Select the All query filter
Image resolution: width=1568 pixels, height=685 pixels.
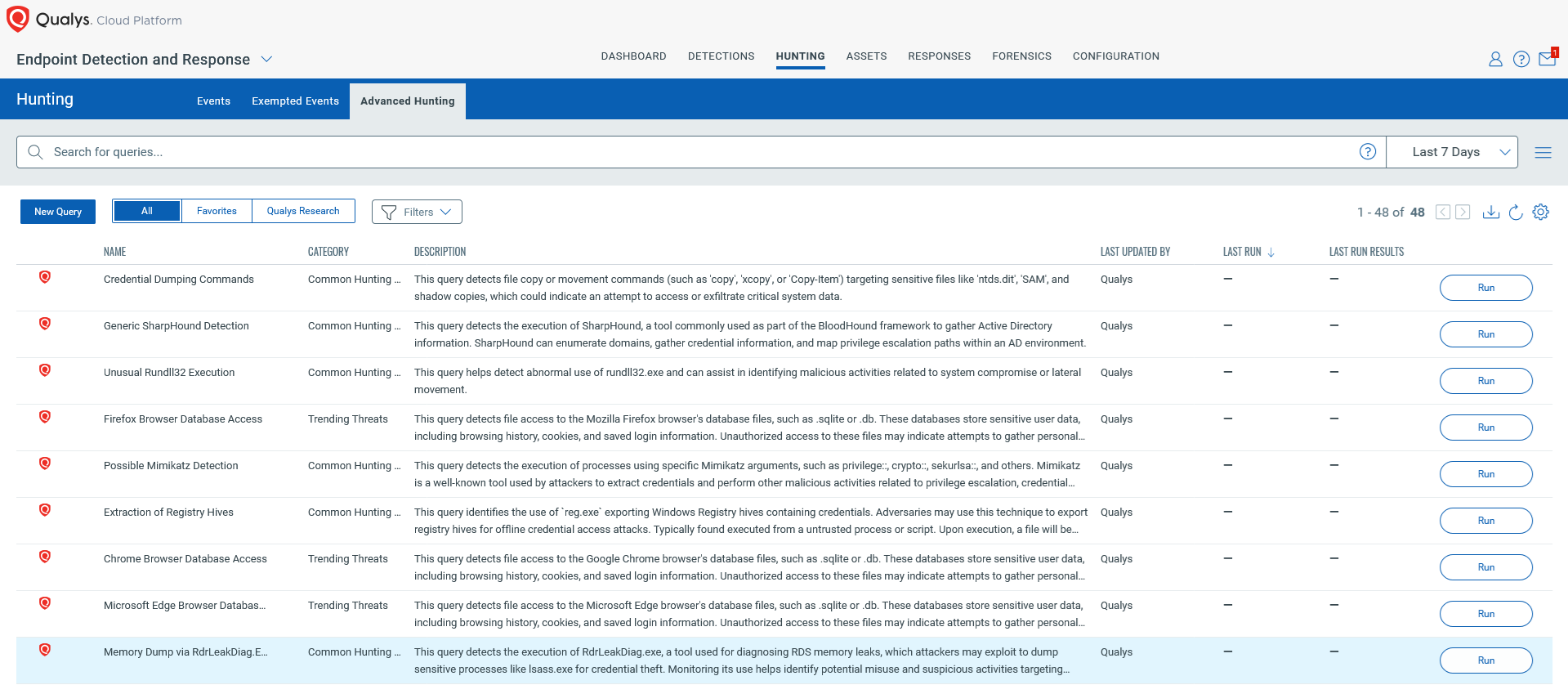point(147,211)
